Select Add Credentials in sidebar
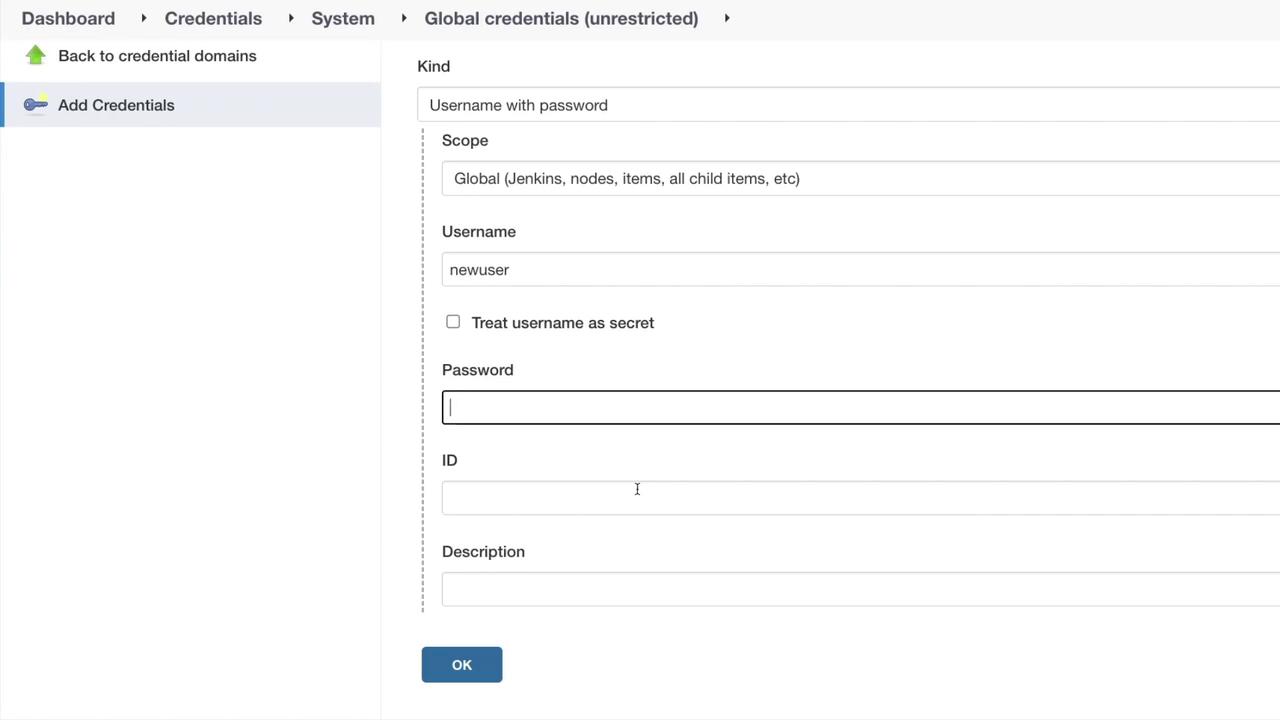Image resolution: width=1280 pixels, height=720 pixels. click(116, 105)
